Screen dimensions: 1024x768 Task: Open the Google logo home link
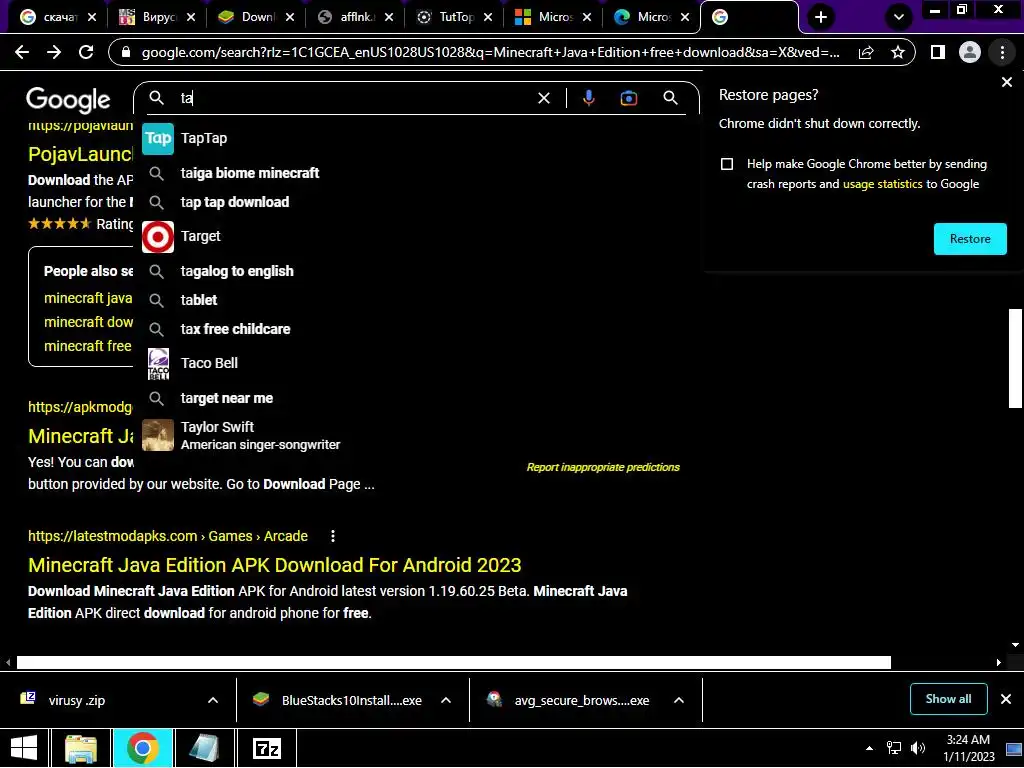click(69, 100)
